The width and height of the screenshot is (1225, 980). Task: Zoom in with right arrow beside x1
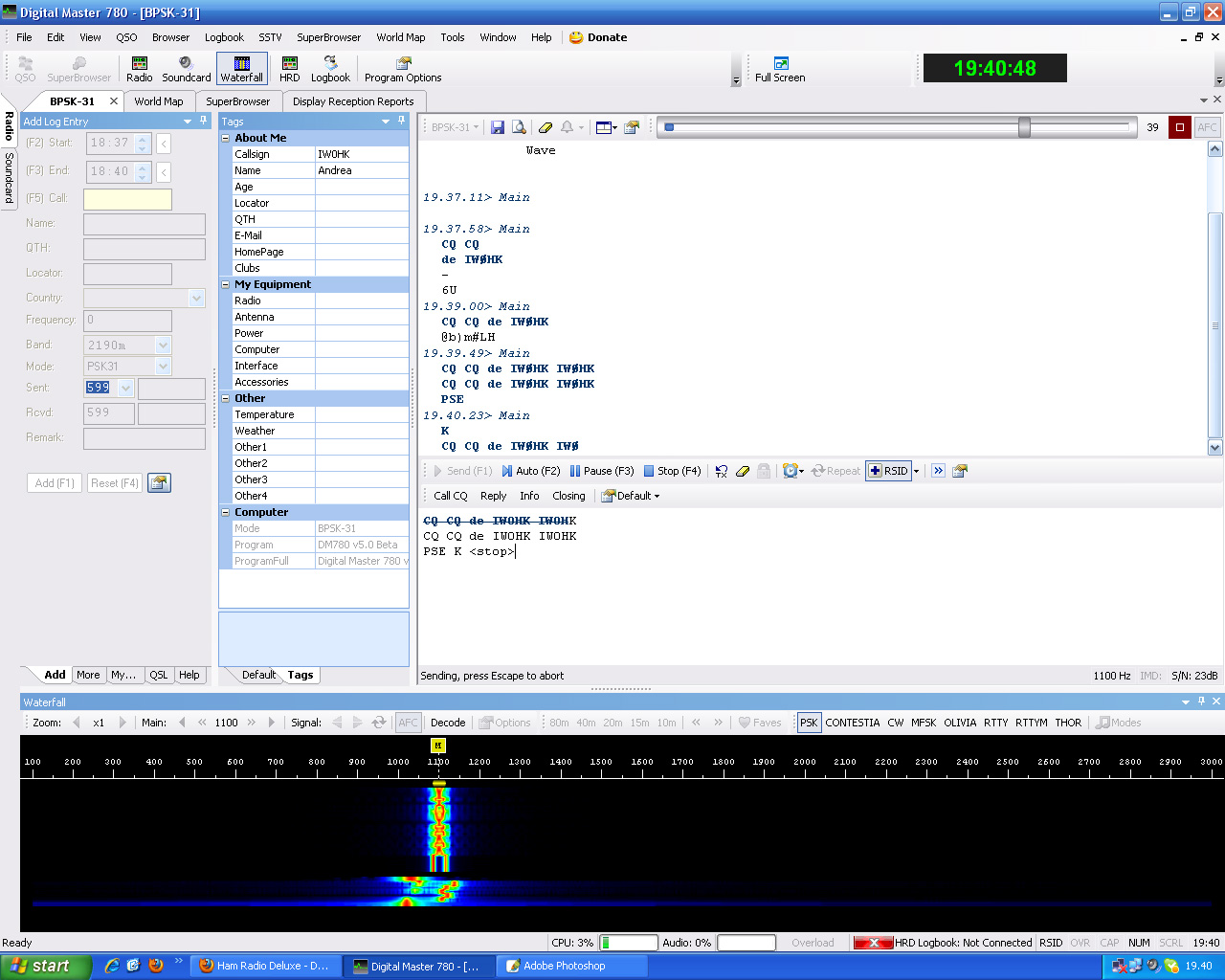click(x=122, y=723)
